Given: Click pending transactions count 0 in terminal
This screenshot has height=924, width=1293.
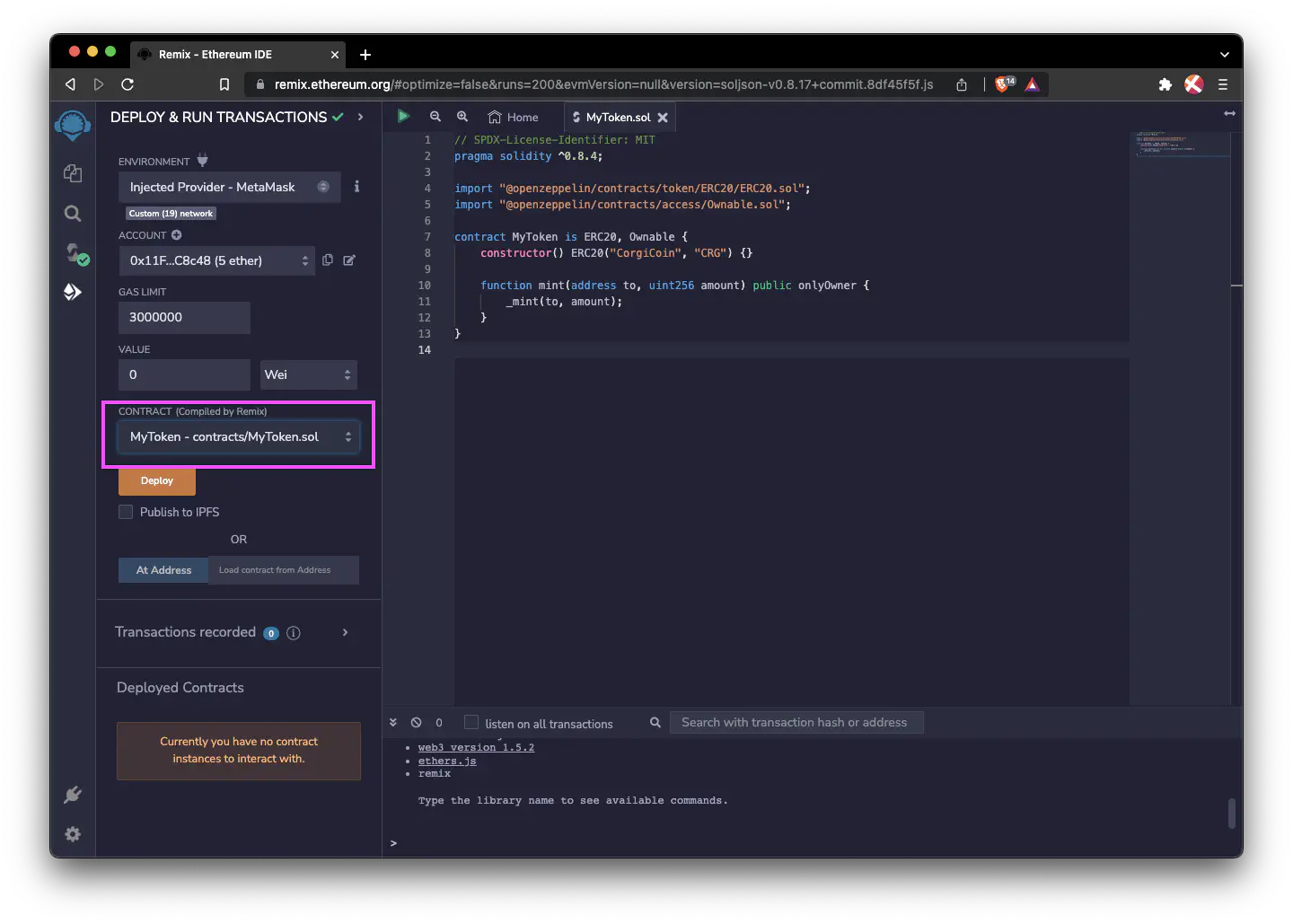Looking at the screenshot, I should (x=439, y=723).
